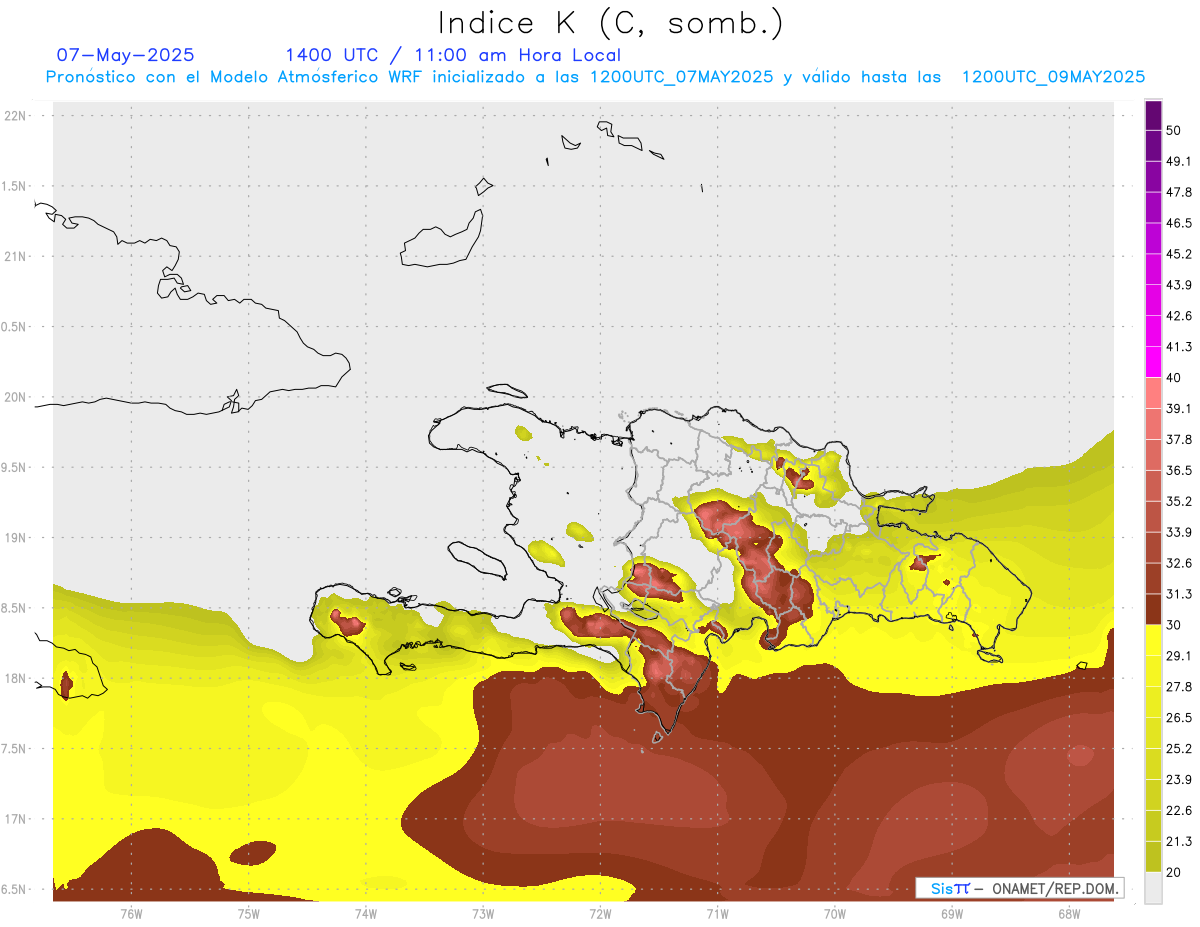1200x927 pixels.
Task: Pick the dark brown swatch between 30 and 31.3
Action: point(1153,610)
